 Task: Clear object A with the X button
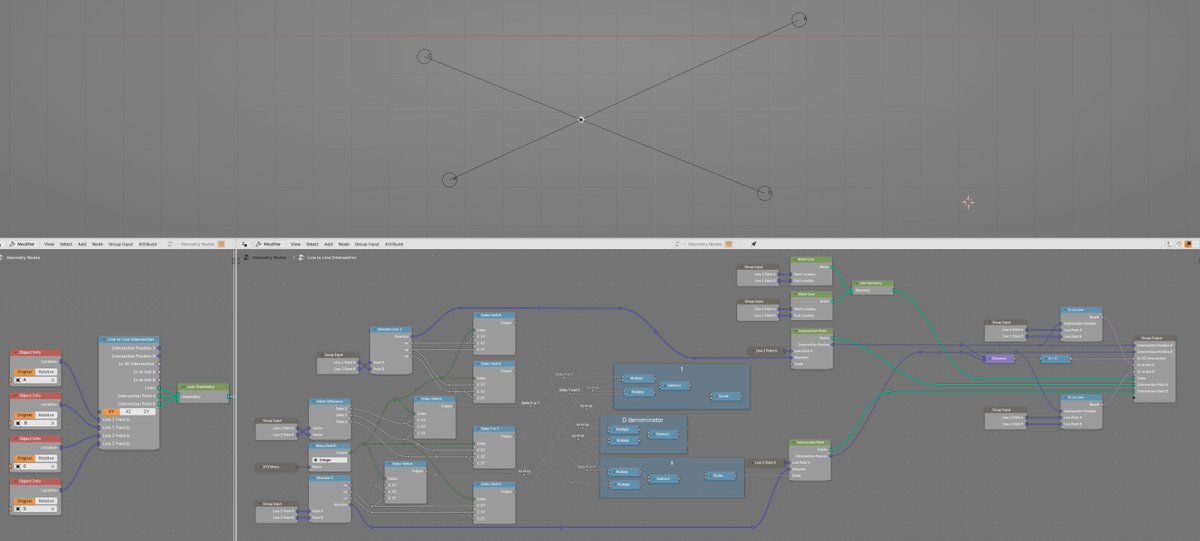(x=53, y=380)
